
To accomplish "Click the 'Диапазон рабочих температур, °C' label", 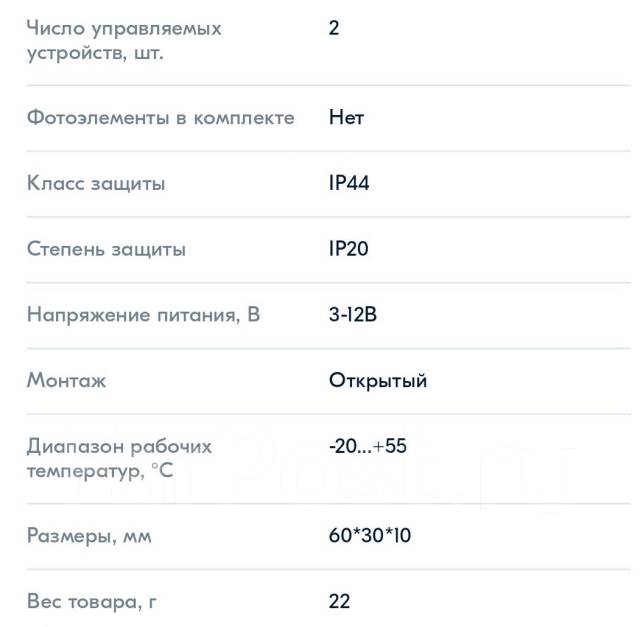I will pos(119,458).
